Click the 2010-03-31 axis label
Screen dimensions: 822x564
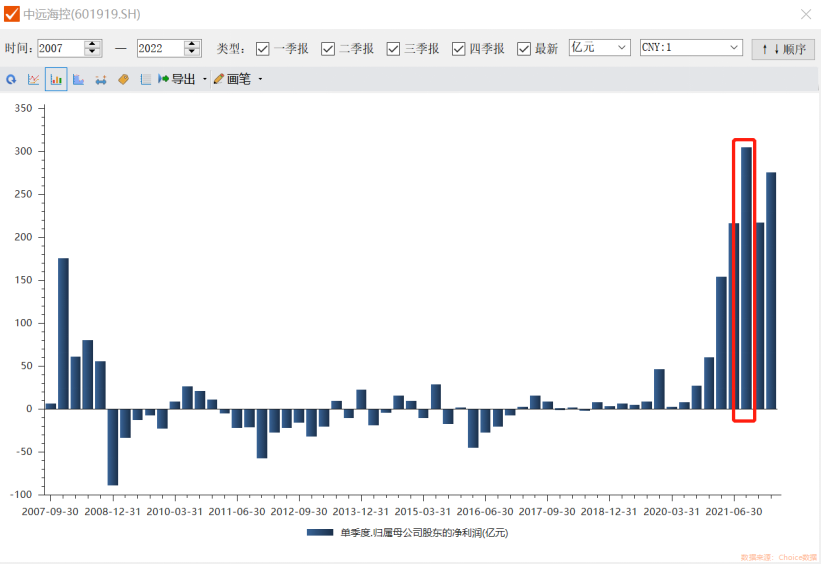[175, 512]
